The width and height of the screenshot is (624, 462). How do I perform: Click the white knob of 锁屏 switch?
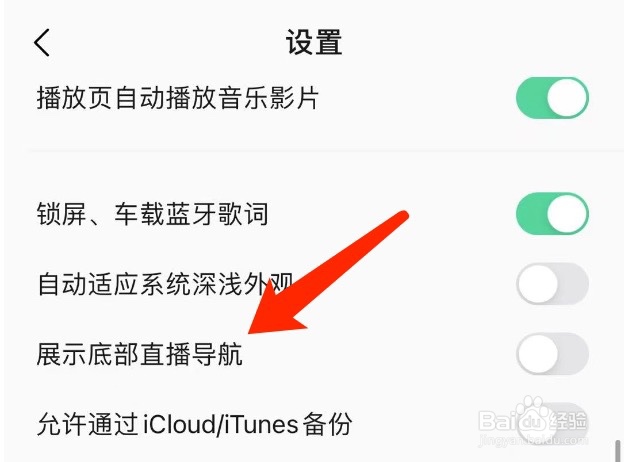point(568,213)
